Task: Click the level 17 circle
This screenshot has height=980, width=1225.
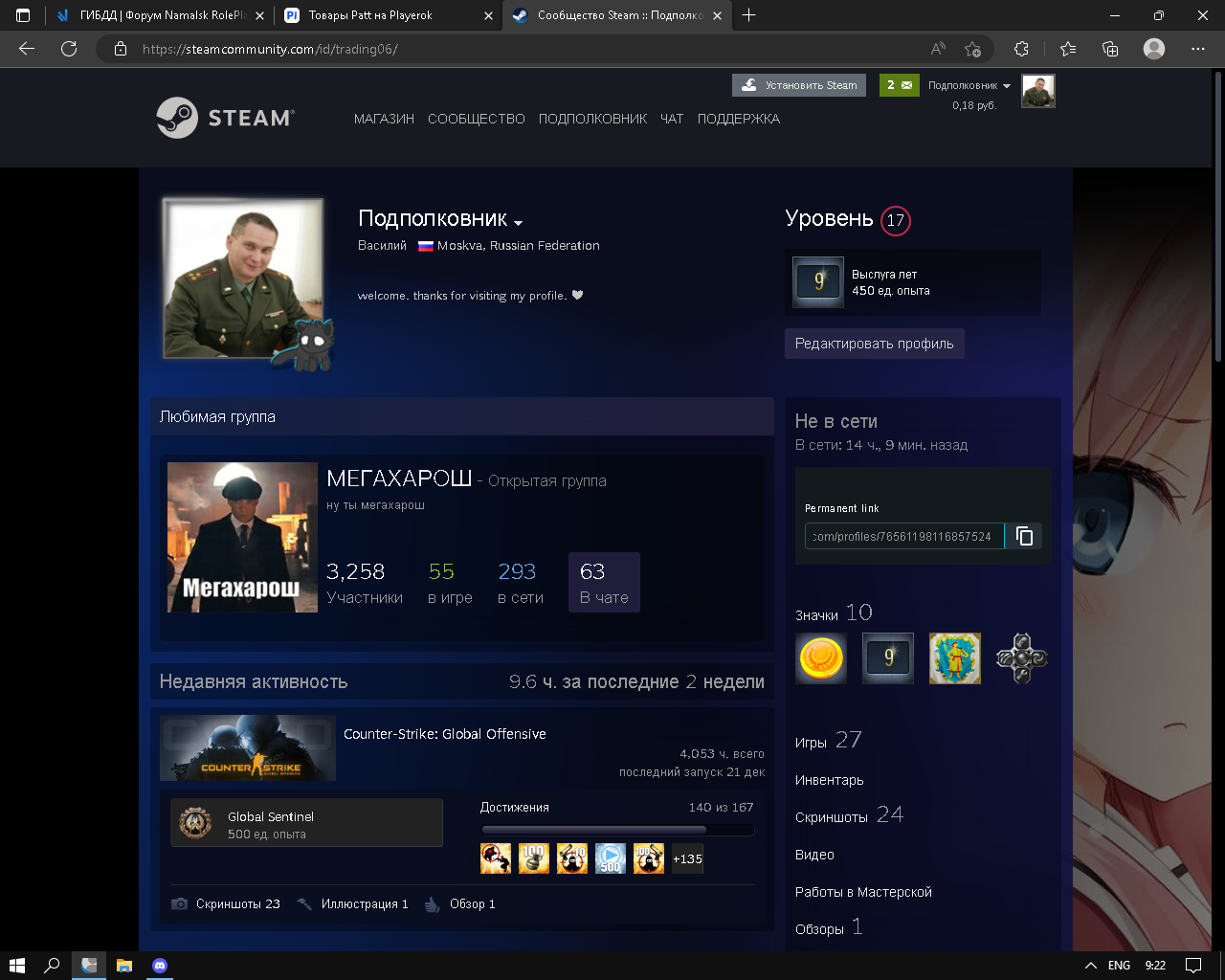Action: (x=896, y=220)
